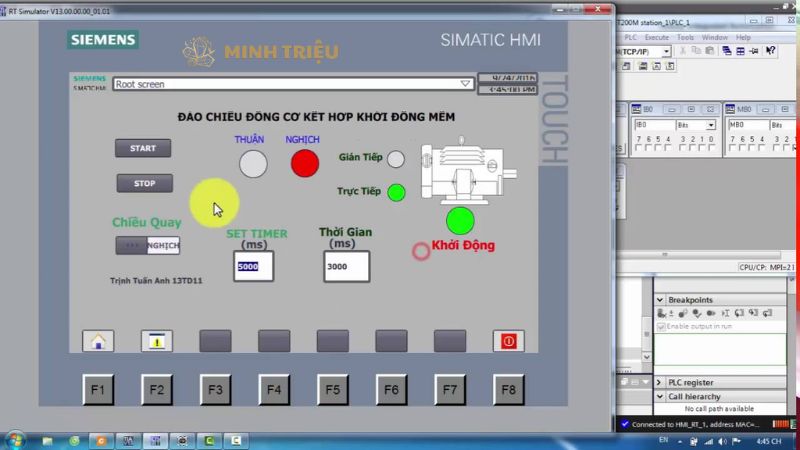
Task: Collapse the Breakpoints section
Action: (660, 300)
